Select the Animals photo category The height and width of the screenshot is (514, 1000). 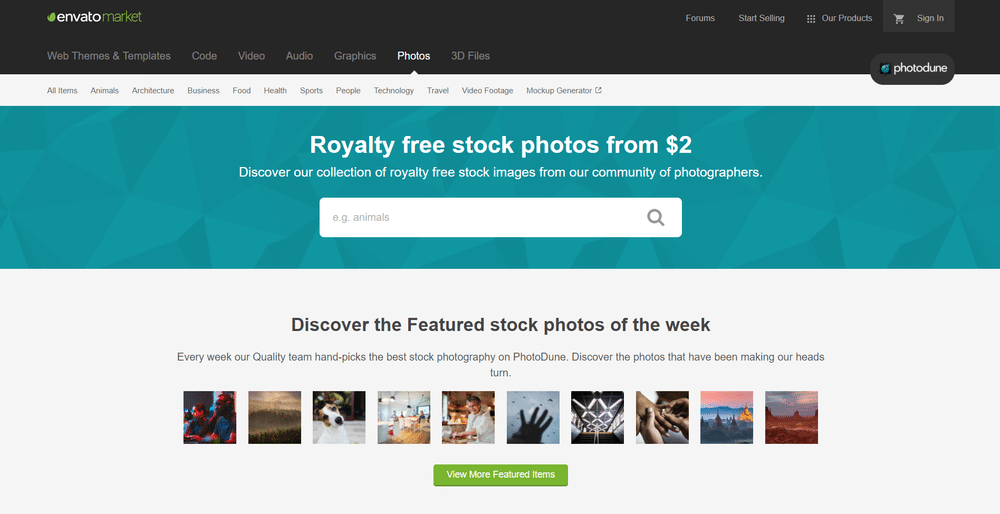pos(105,91)
